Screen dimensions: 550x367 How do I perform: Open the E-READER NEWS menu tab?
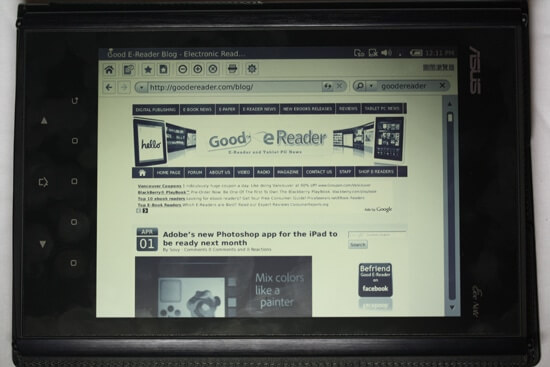259,109
